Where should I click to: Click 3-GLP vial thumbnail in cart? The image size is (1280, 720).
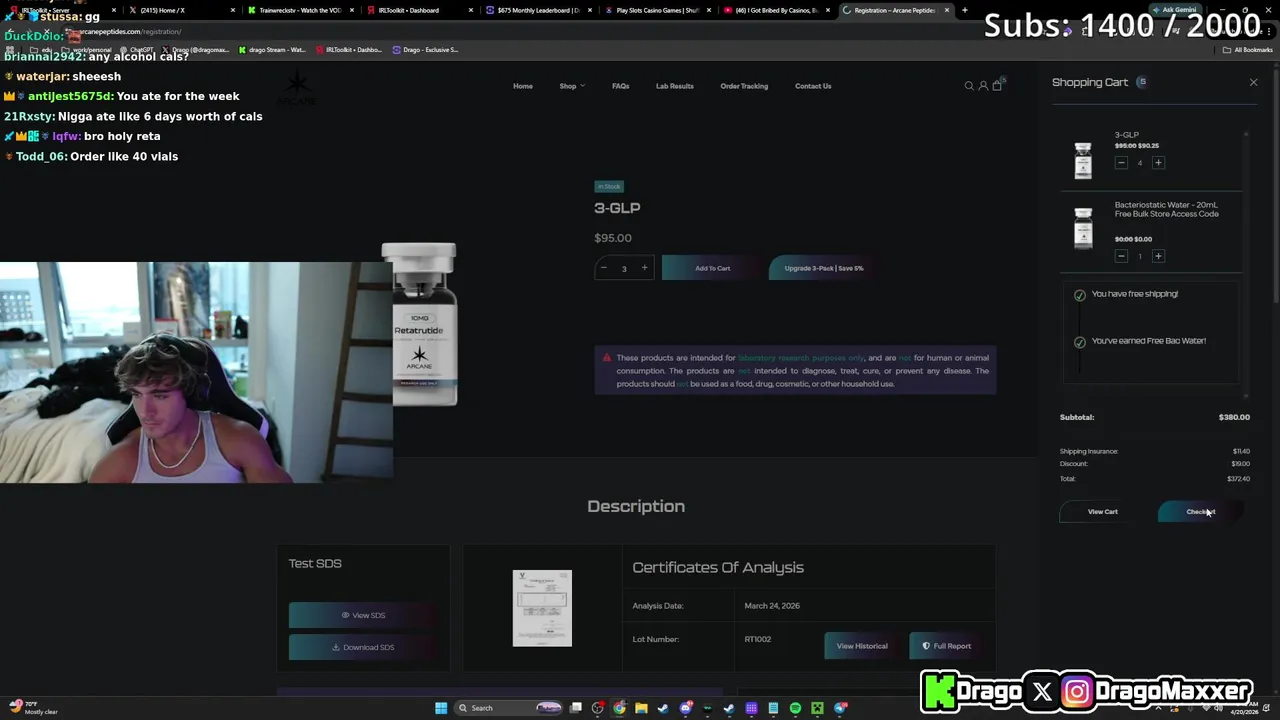[x=1083, y=160]
